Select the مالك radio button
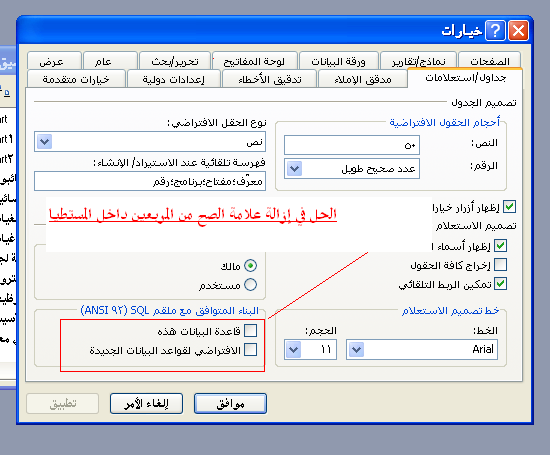The width and height of the screenshot is (550, 455). pyautogui.click(x=250, y=266)
